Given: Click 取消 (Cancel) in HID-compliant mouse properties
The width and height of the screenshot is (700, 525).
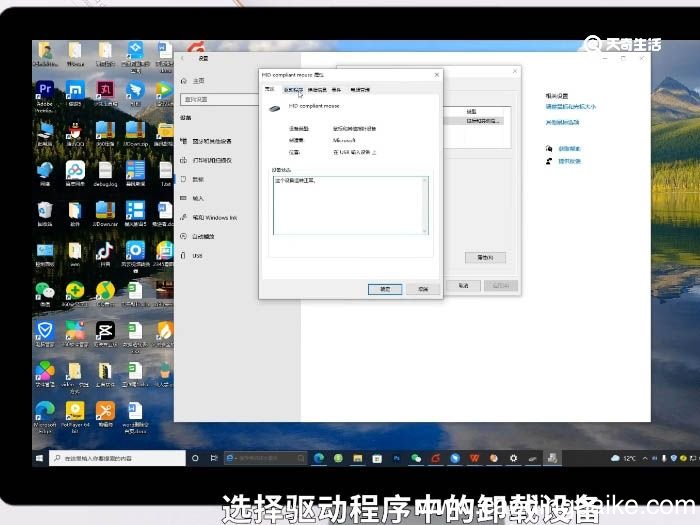Looking at the screenshot, I should click(x=423, y=289).
